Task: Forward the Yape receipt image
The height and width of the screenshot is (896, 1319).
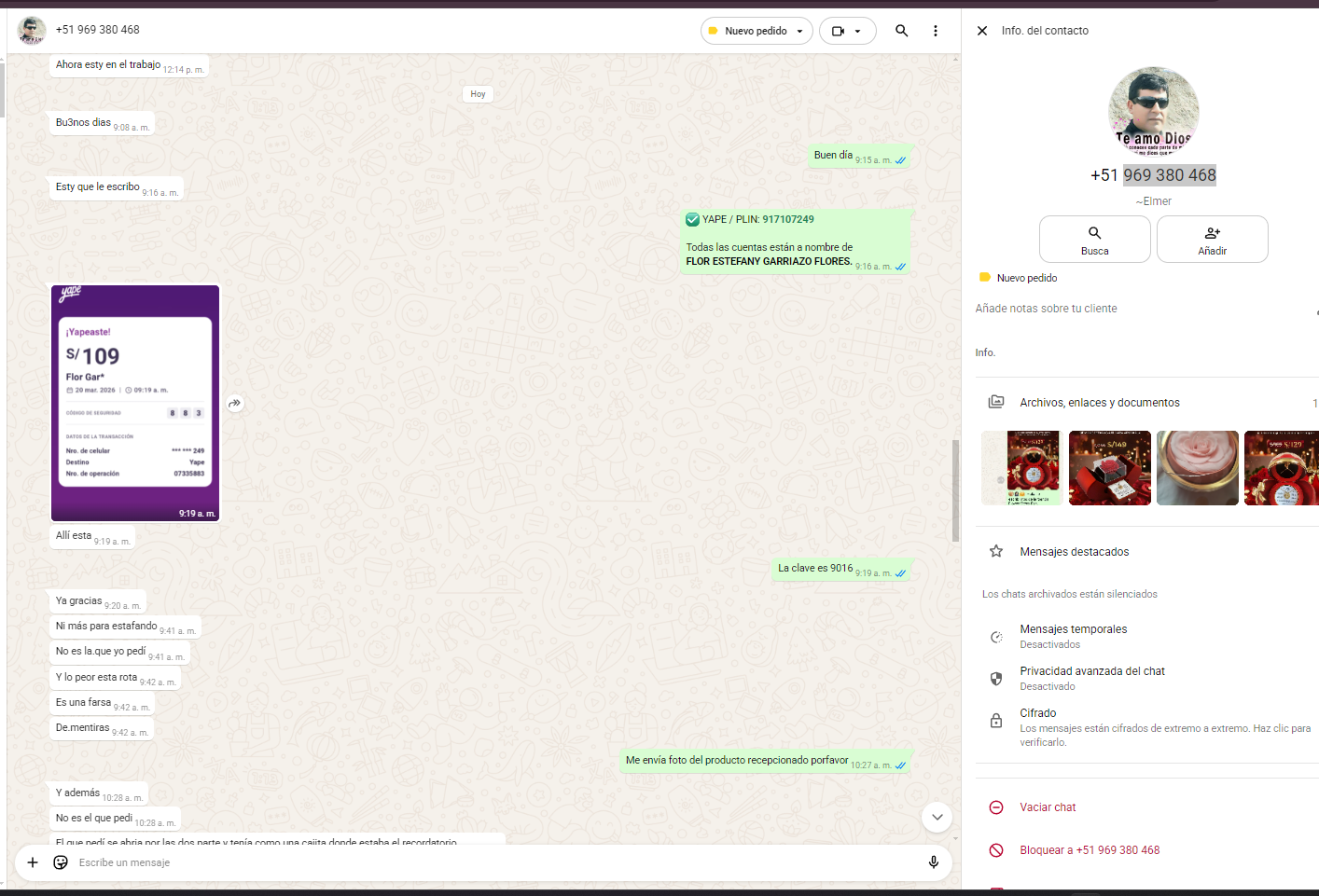Action: (x=235, y=404)
